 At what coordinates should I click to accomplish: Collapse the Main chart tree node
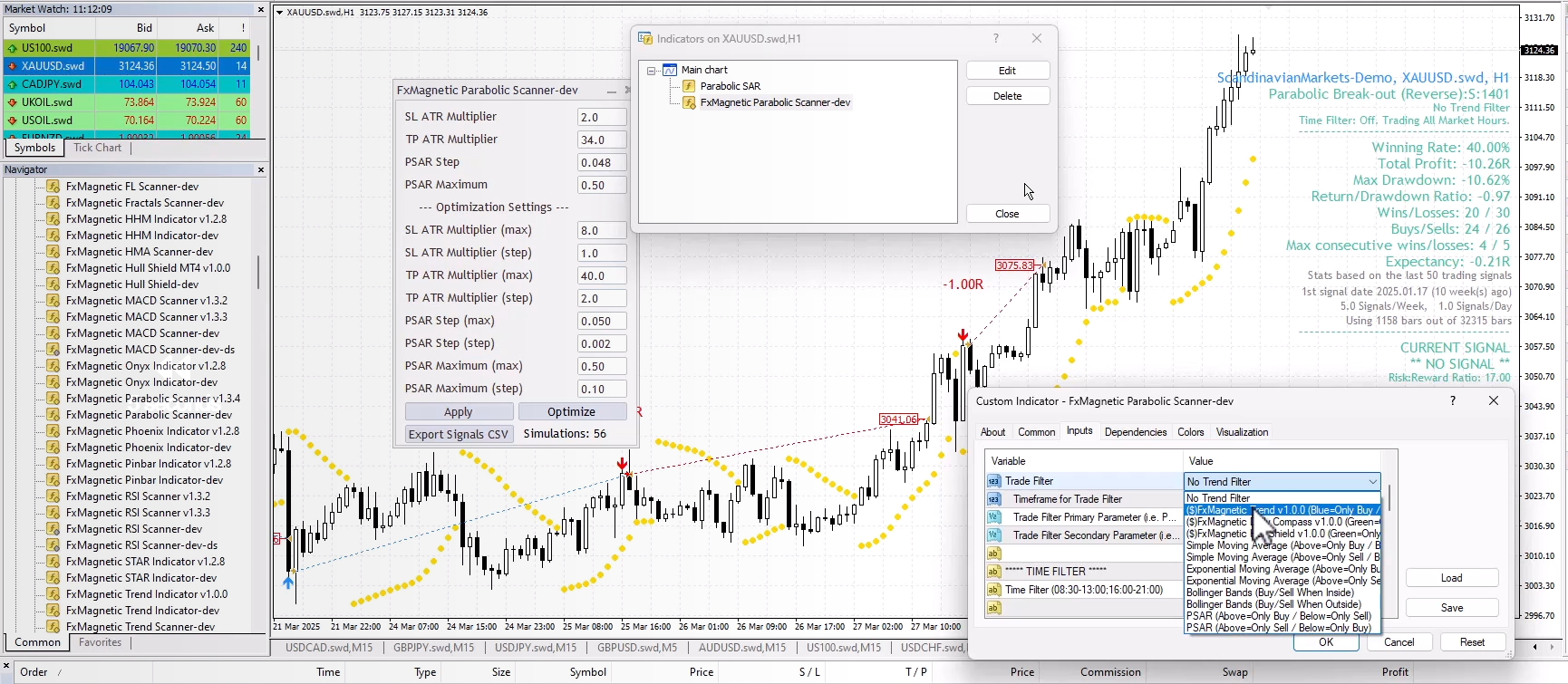click(651, 70)
